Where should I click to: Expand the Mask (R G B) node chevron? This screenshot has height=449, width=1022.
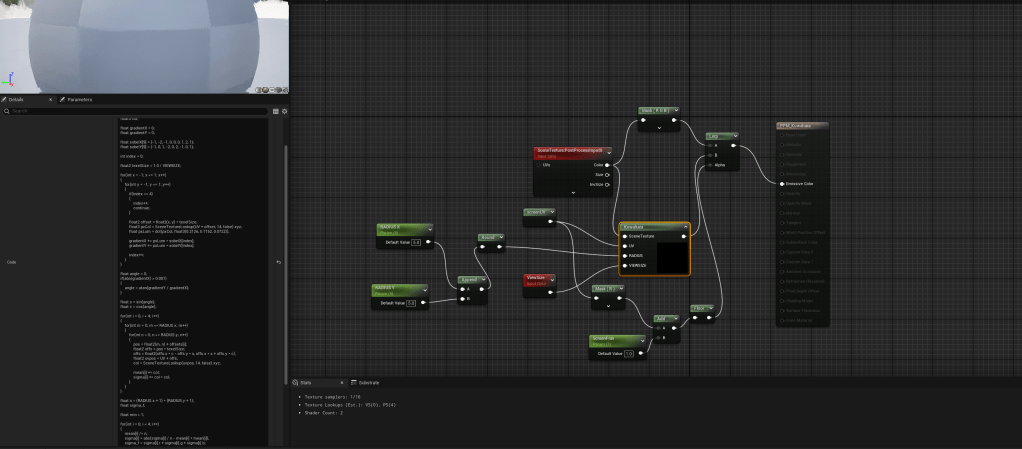[x=659, y=128]
